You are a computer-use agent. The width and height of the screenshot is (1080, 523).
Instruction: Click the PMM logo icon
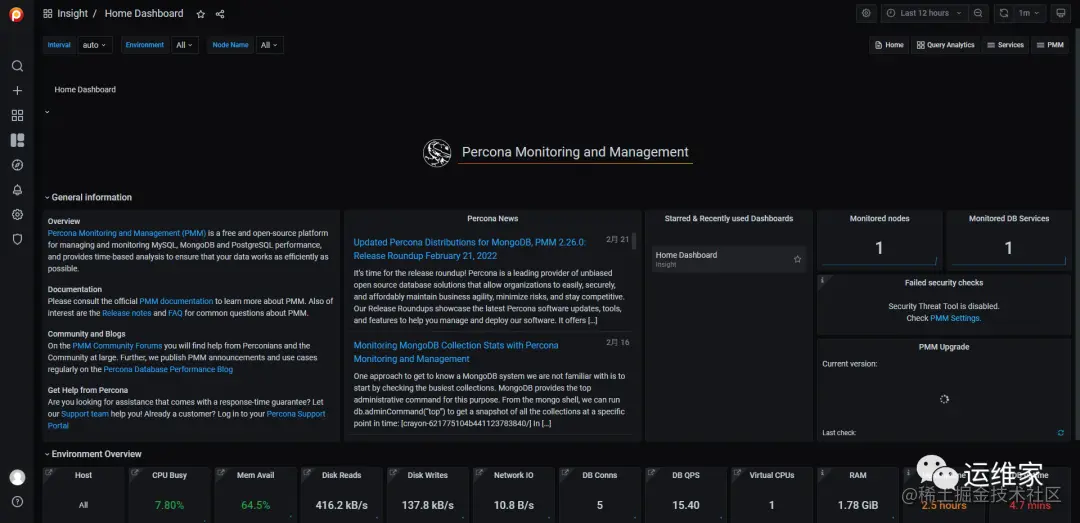[x=17, y=14]
